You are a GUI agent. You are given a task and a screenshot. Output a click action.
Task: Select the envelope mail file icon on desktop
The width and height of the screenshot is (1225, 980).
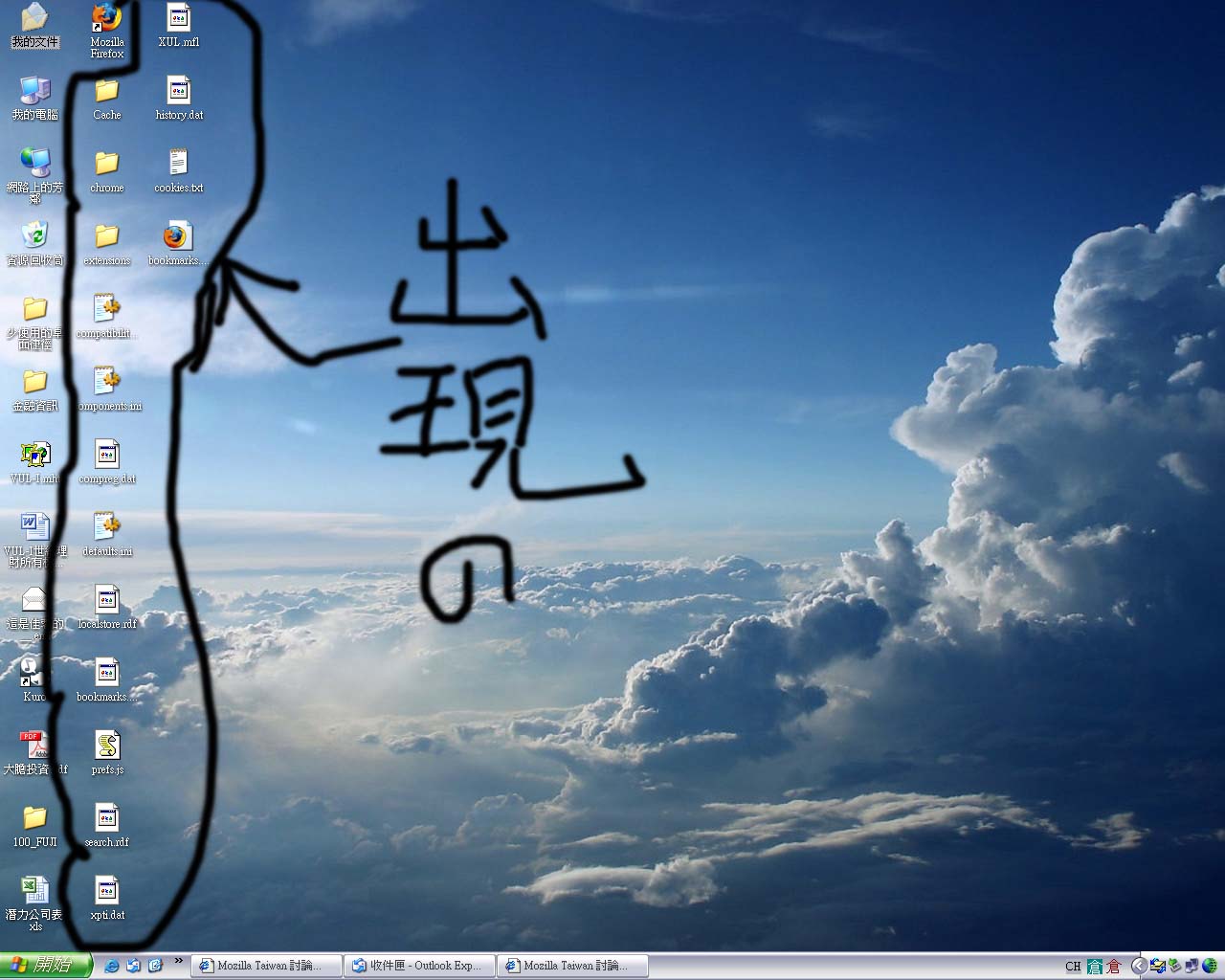[x=34, y=612]
